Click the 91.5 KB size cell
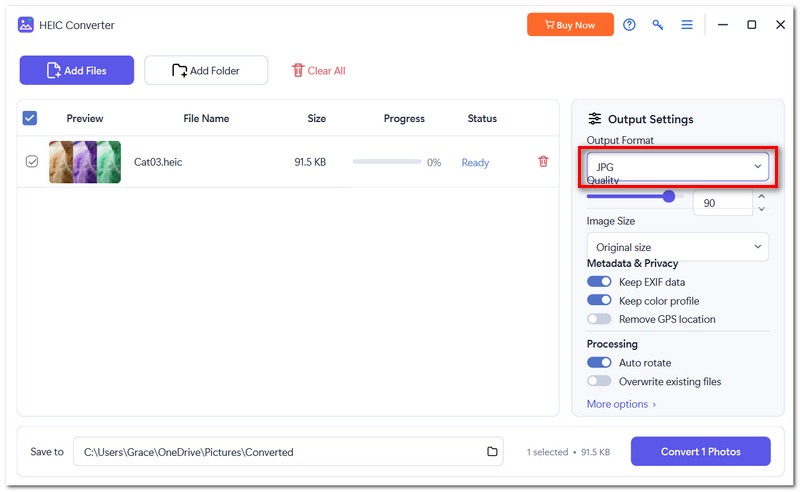Screen dimensions: 800x492 click(310, 162)
